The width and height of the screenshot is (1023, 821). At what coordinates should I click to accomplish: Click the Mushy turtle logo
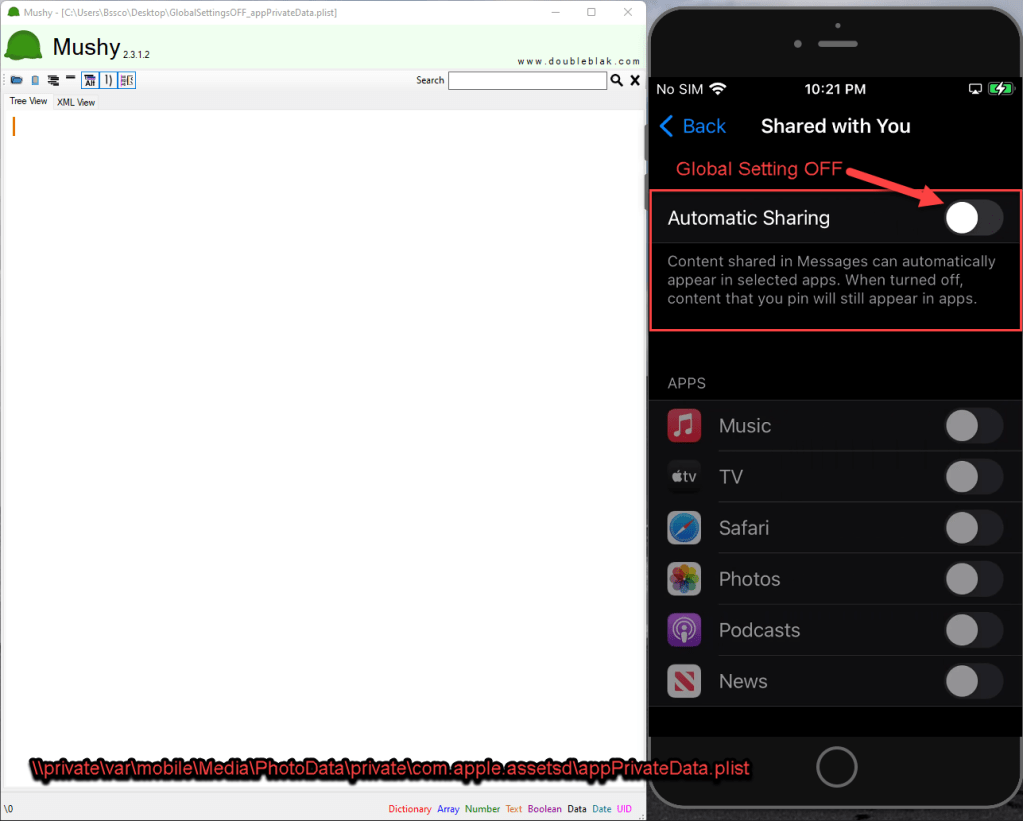pos(24,47)
